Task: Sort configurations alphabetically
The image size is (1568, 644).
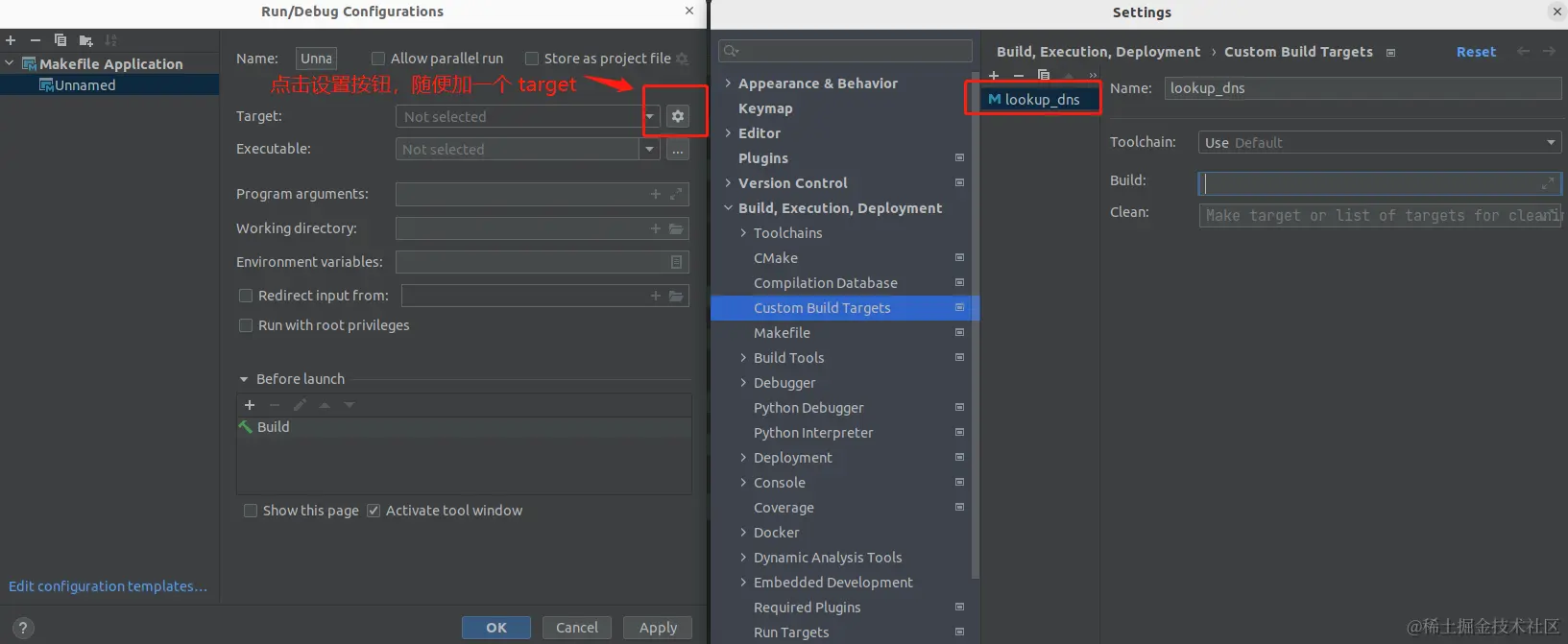Action: click(110, 40)
